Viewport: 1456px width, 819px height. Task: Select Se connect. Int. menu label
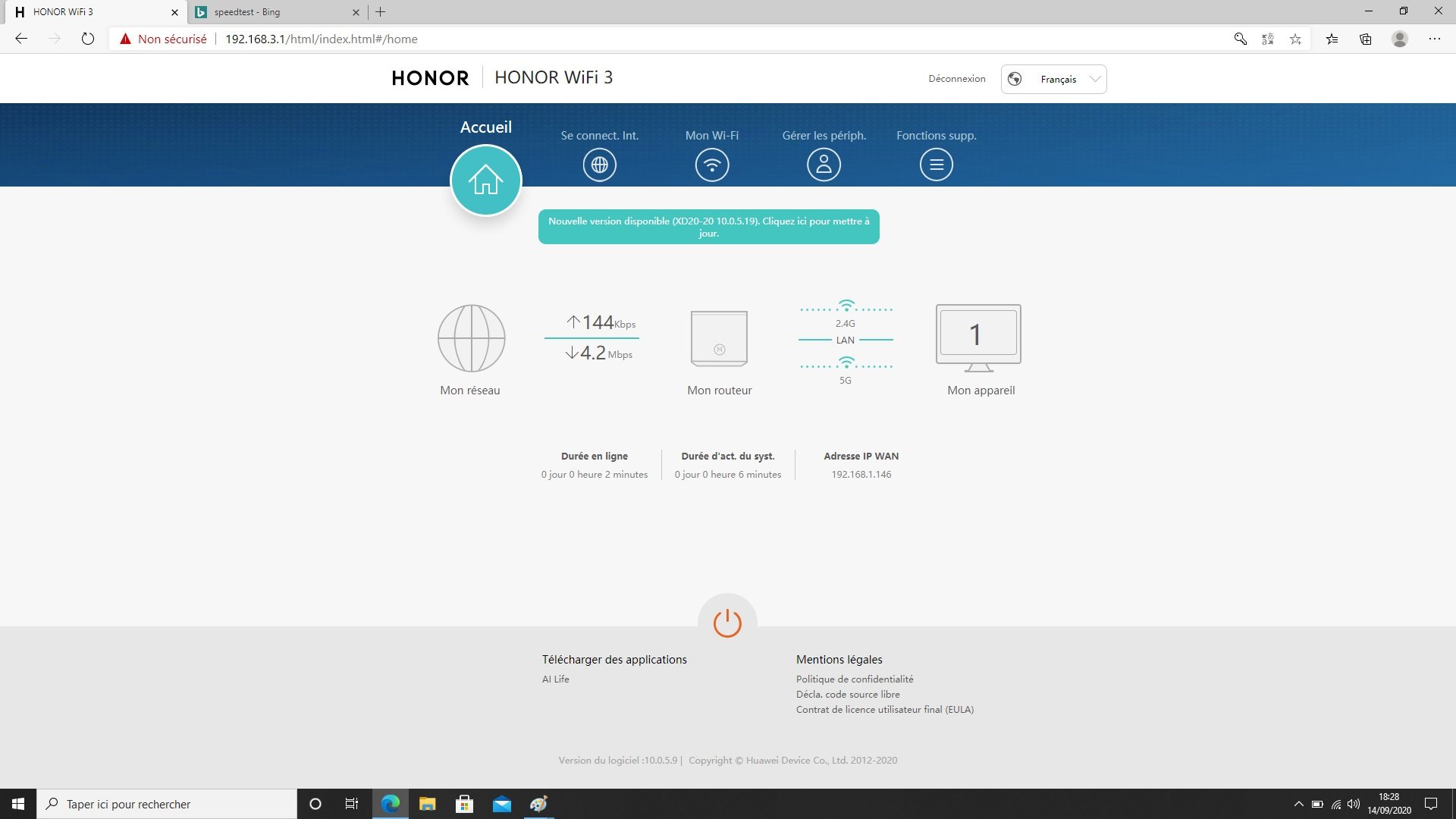600,136
